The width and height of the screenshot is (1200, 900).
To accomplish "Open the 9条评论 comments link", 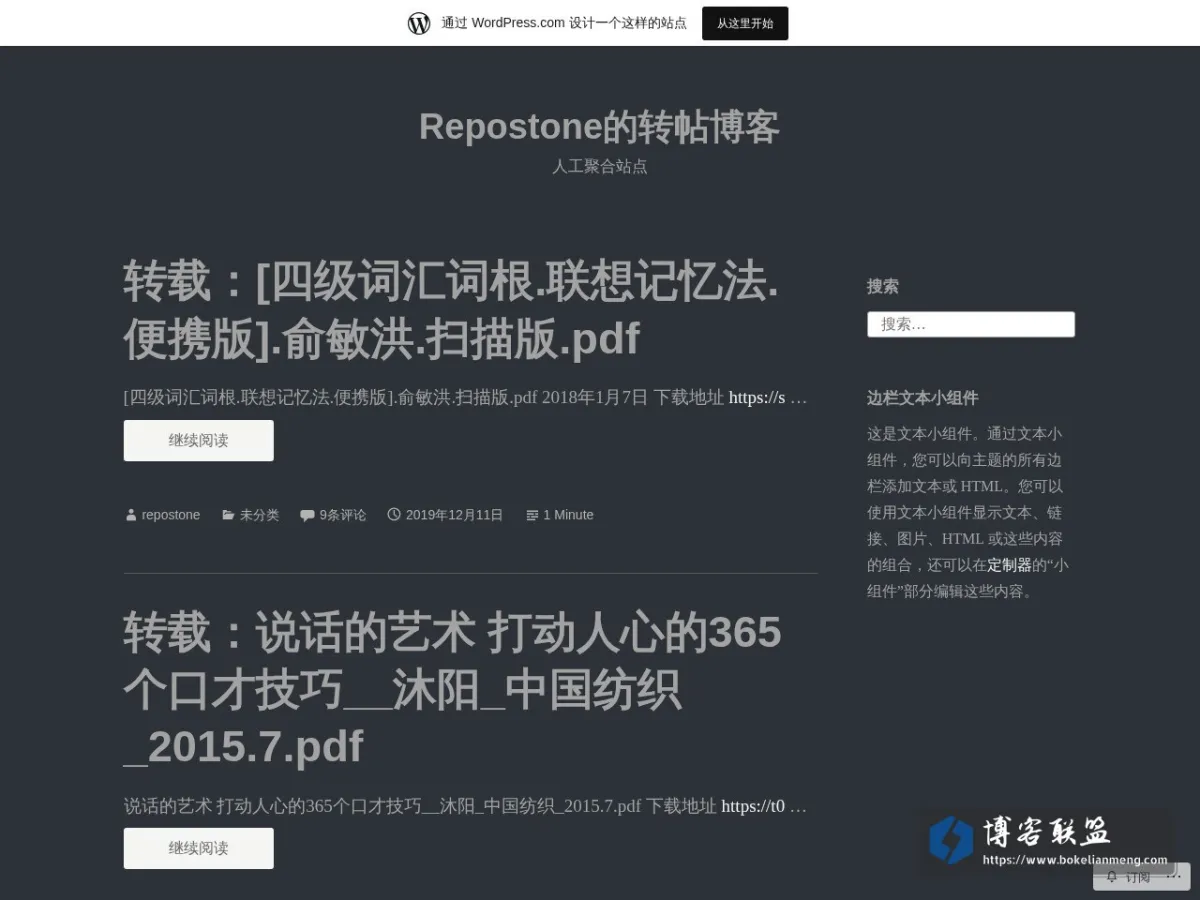I will click(343, 515).
